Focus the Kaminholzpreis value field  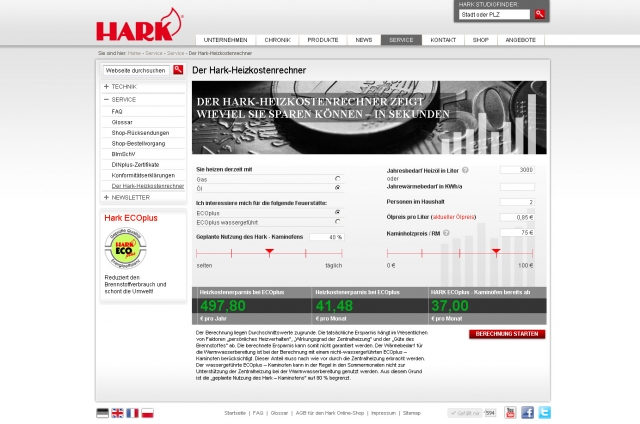pyautogui.click(x=517, y=233)
